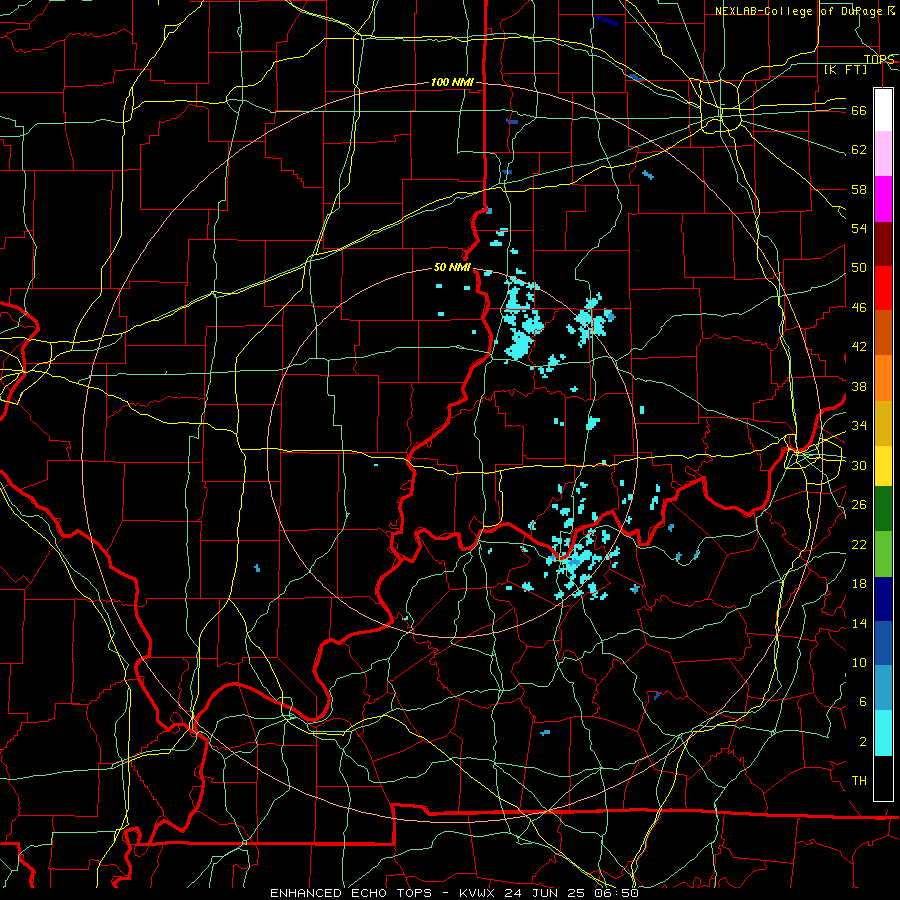Click the 2 legend value
Image resolution: width=900 pixels, height=900 pixels.
tap(863, 742)
